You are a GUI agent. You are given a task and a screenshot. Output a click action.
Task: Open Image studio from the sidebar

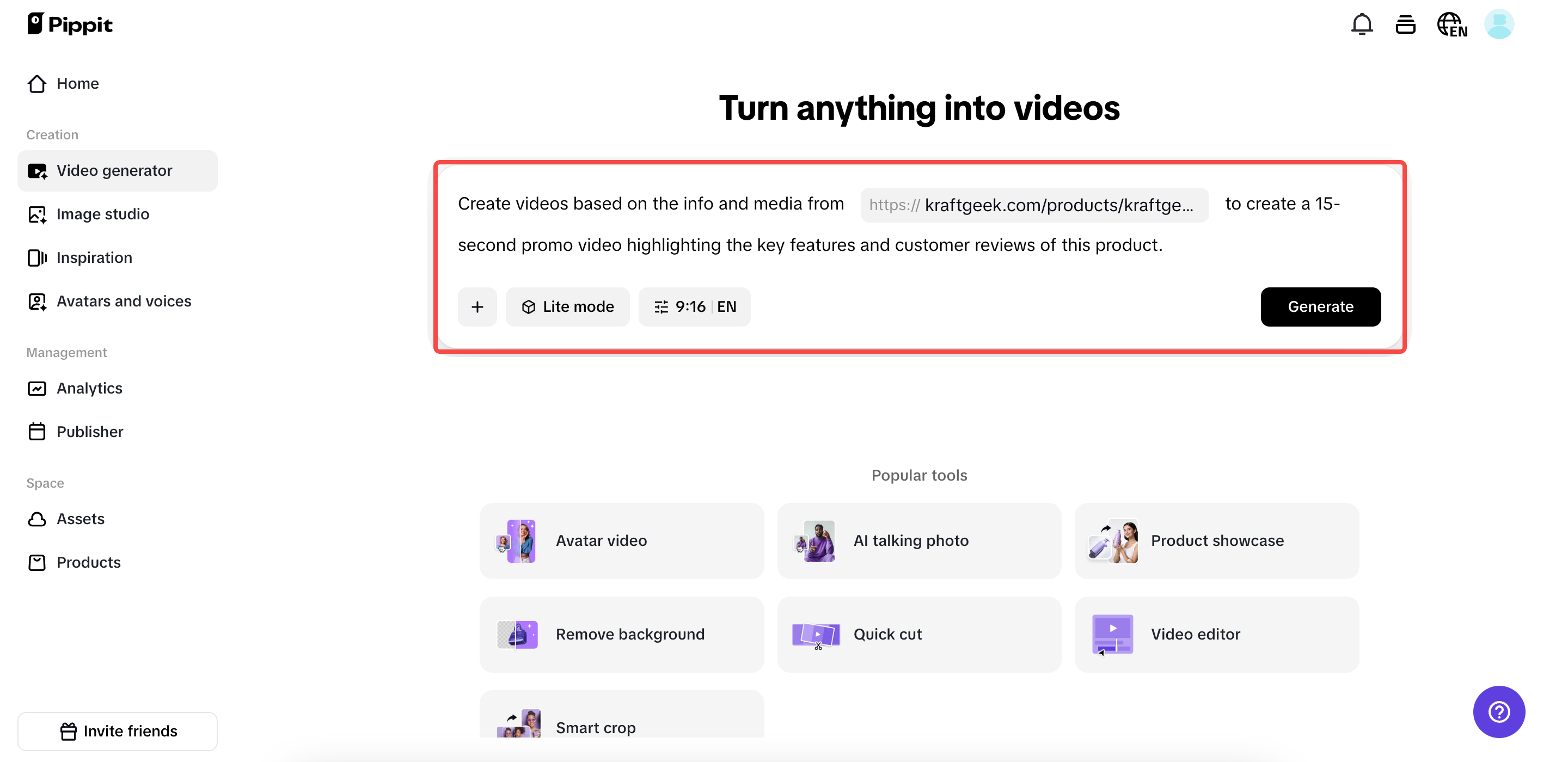[103, 214]
